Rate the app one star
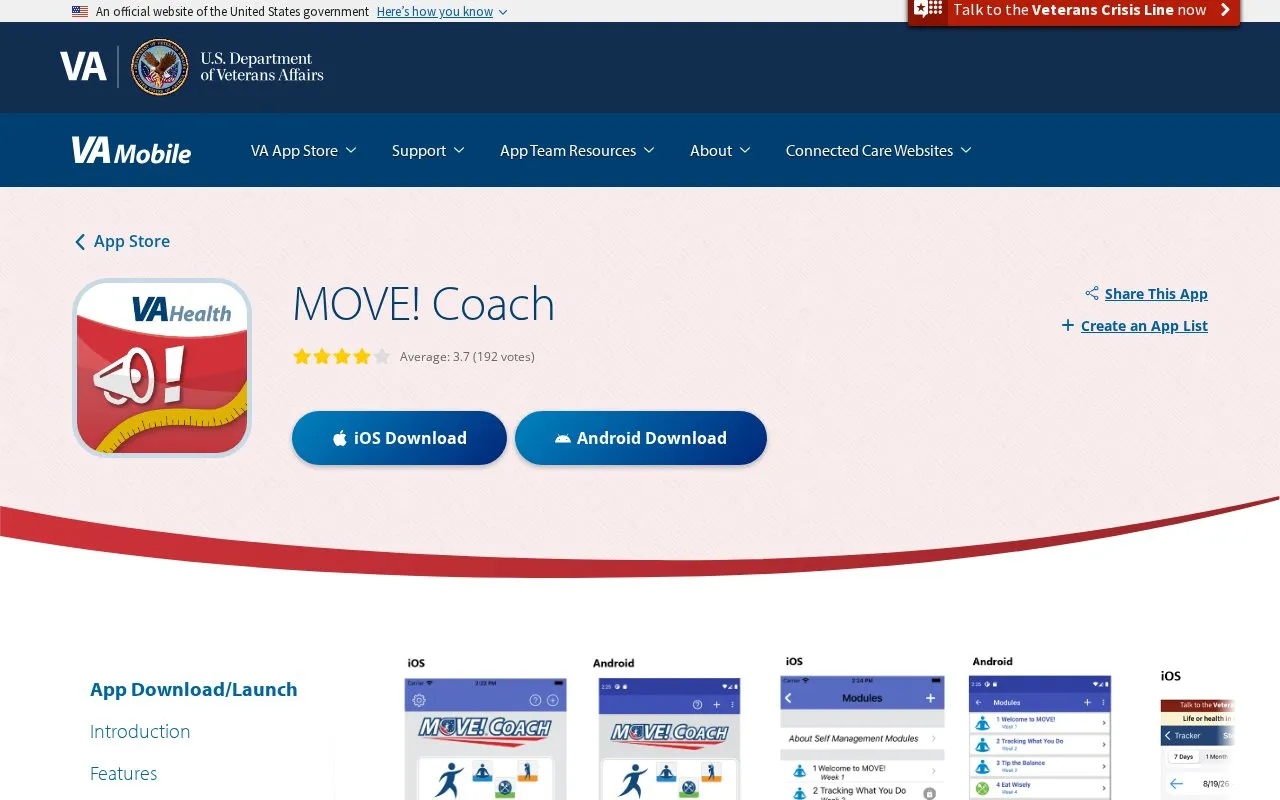This screenshot has height=800, width=1280. pos(301,356)
